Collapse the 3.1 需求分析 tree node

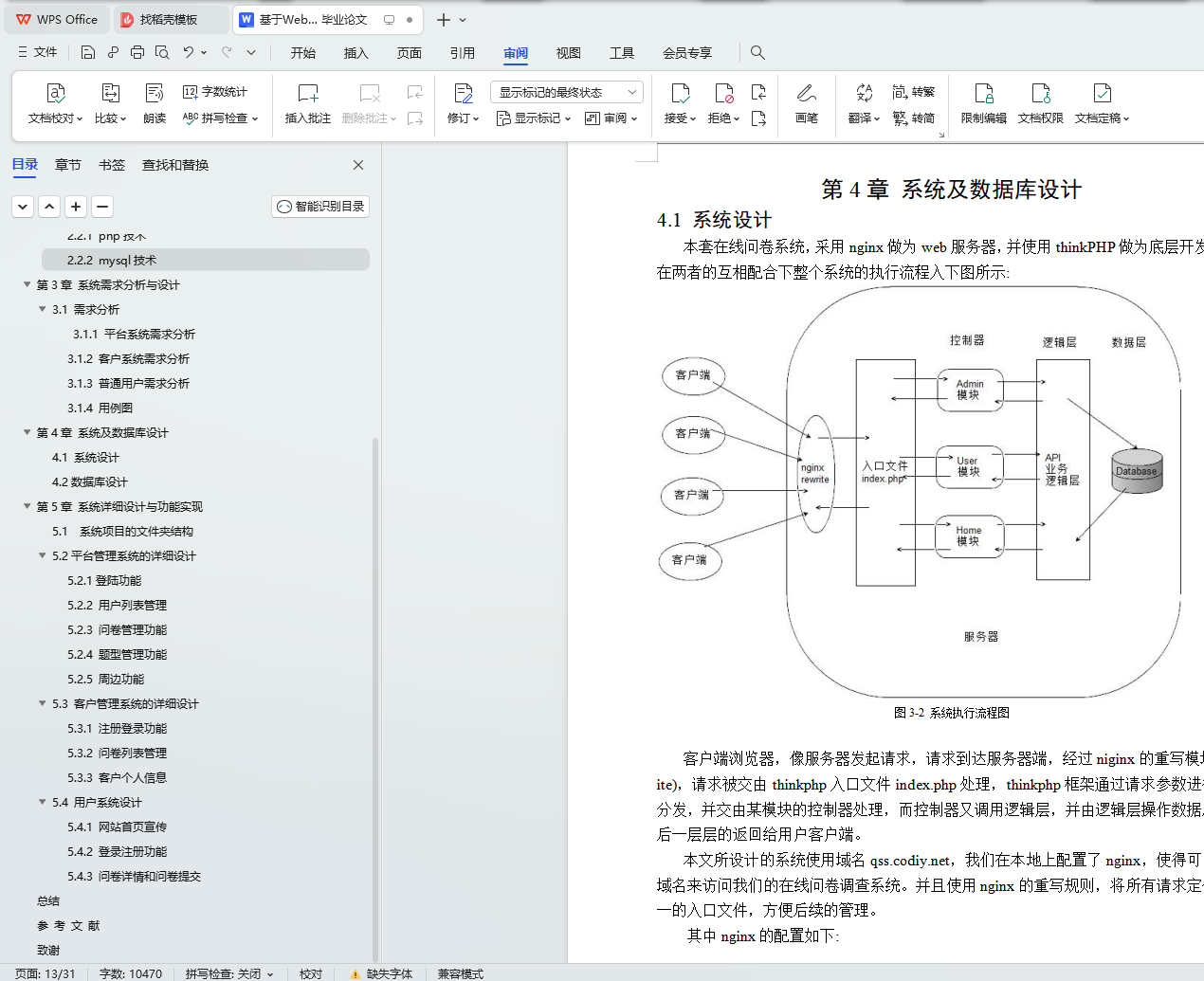point(43,309)
